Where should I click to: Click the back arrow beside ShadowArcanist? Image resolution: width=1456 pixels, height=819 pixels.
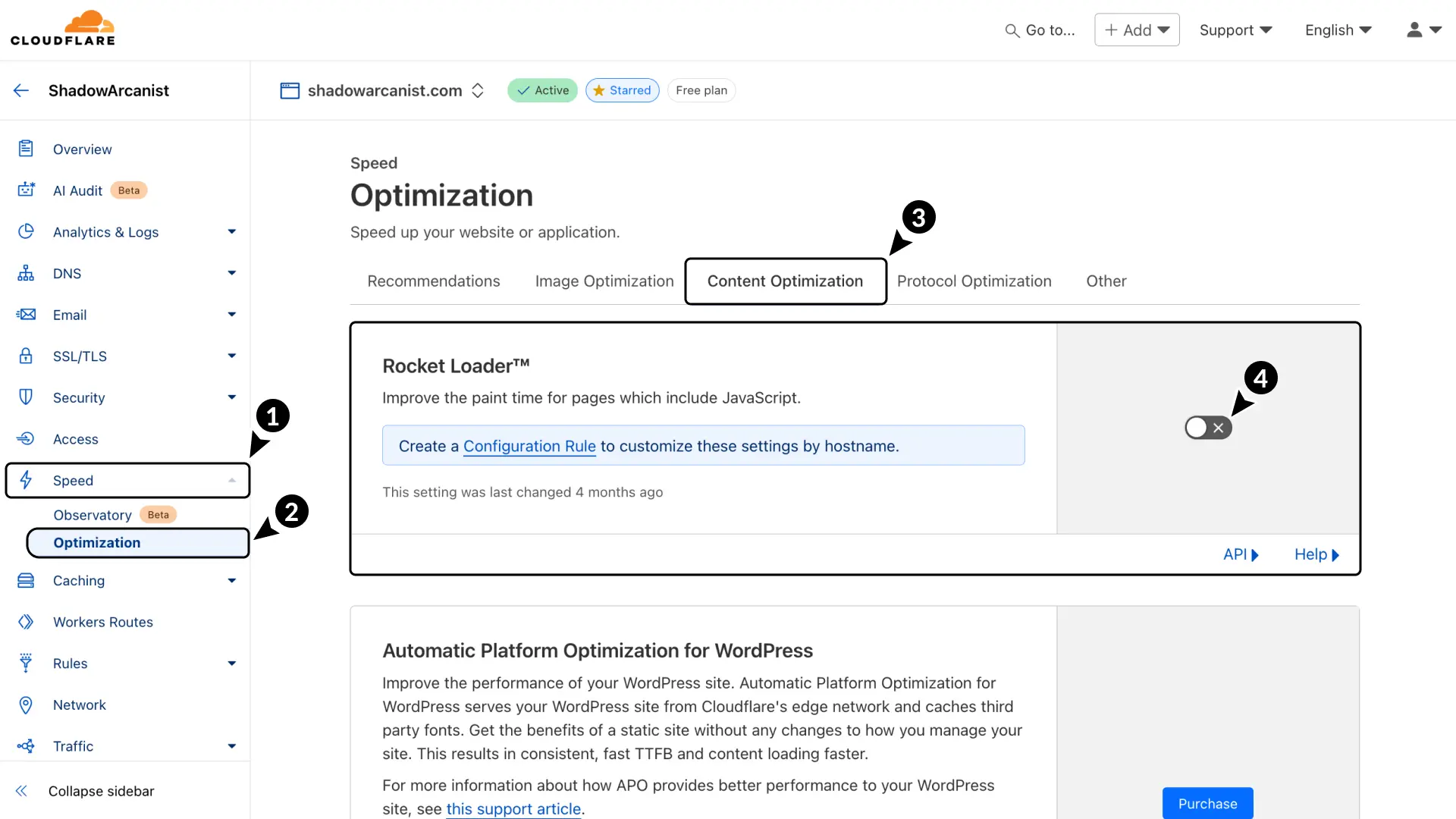click(x=21, y=91)
